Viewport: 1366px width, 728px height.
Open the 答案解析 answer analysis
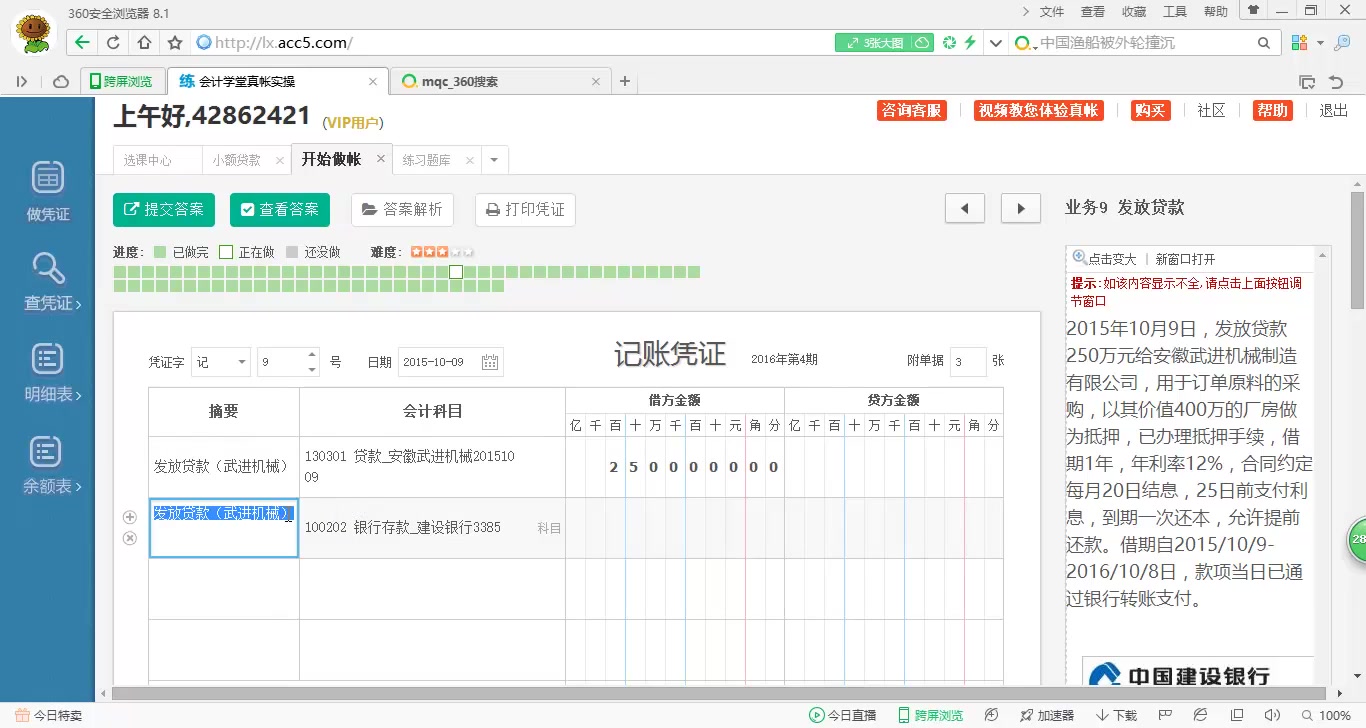(402, 209)
